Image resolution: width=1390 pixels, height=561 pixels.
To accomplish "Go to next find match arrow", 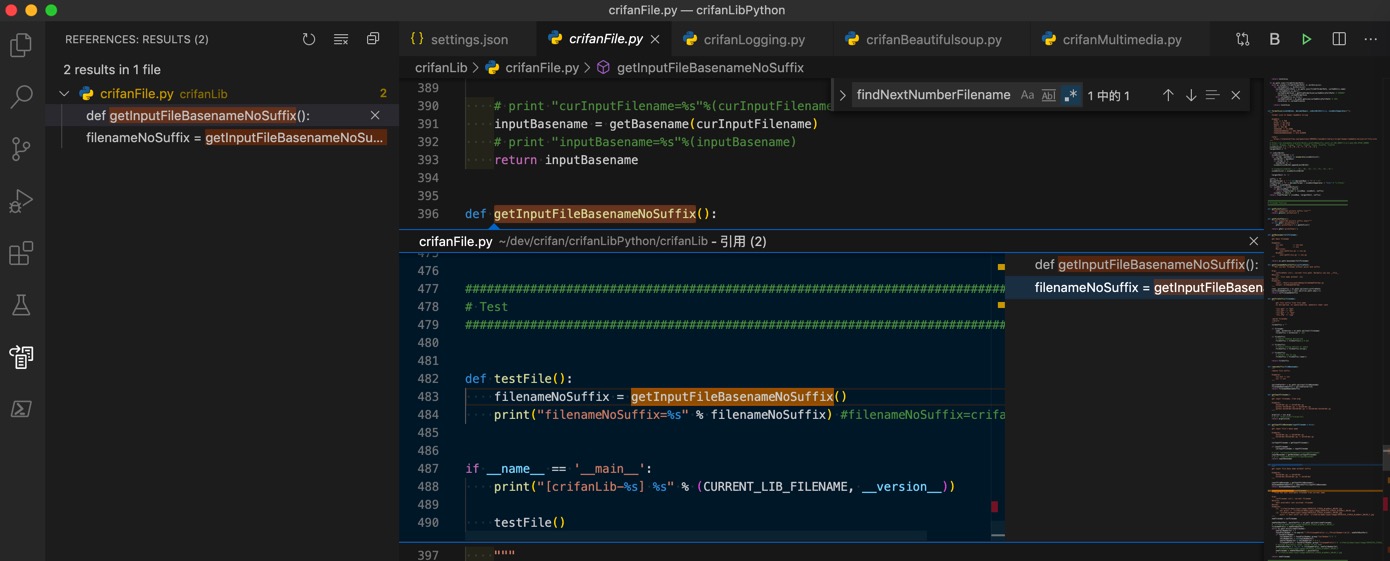I will (1190, 95).
